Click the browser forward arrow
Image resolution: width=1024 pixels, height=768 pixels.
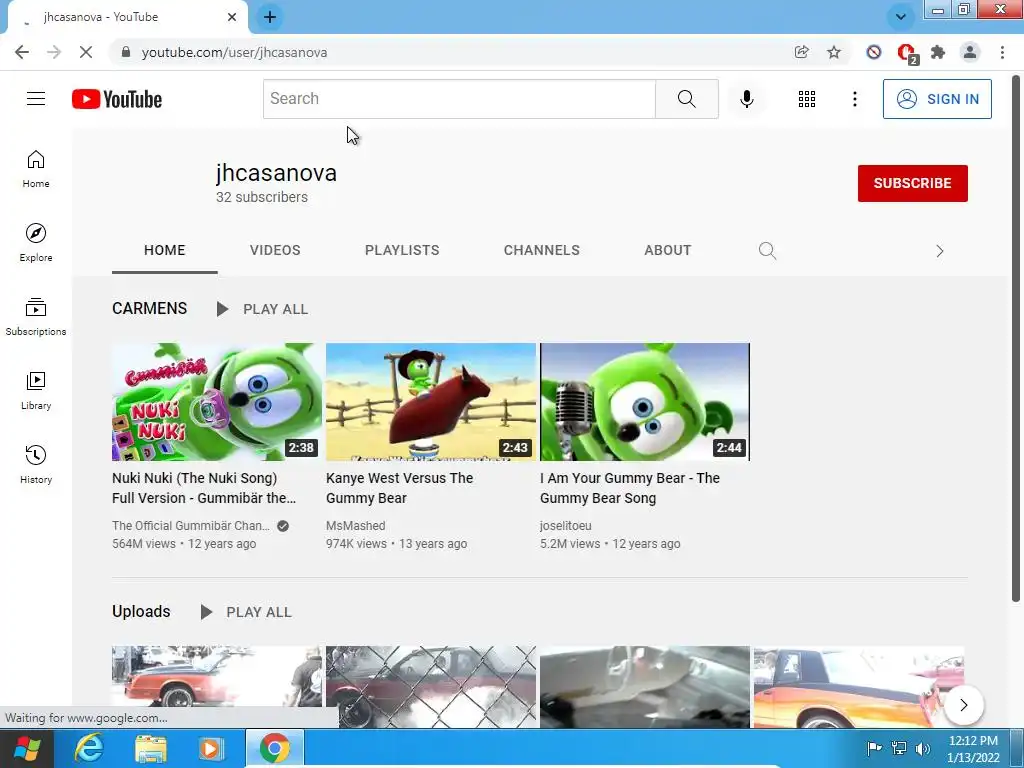(54, 52)
